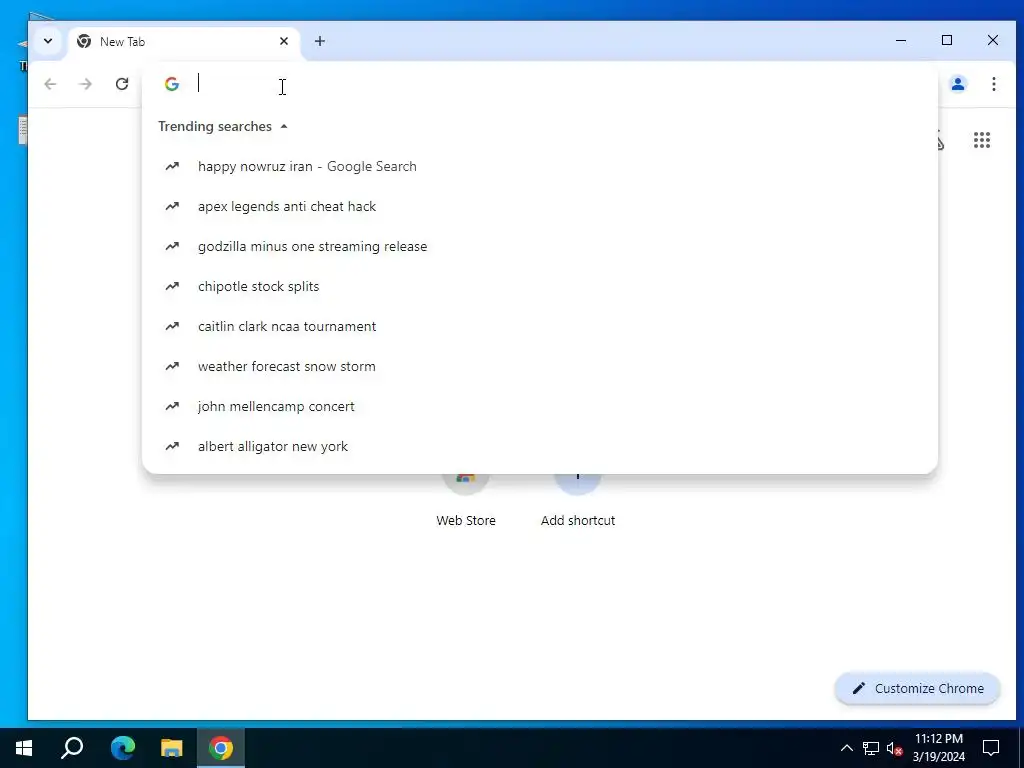Image resolution: width=1024 pixels, height=768 pixels.
Task: Open the Chrome profile icon
Action: [x=957, y=84]
